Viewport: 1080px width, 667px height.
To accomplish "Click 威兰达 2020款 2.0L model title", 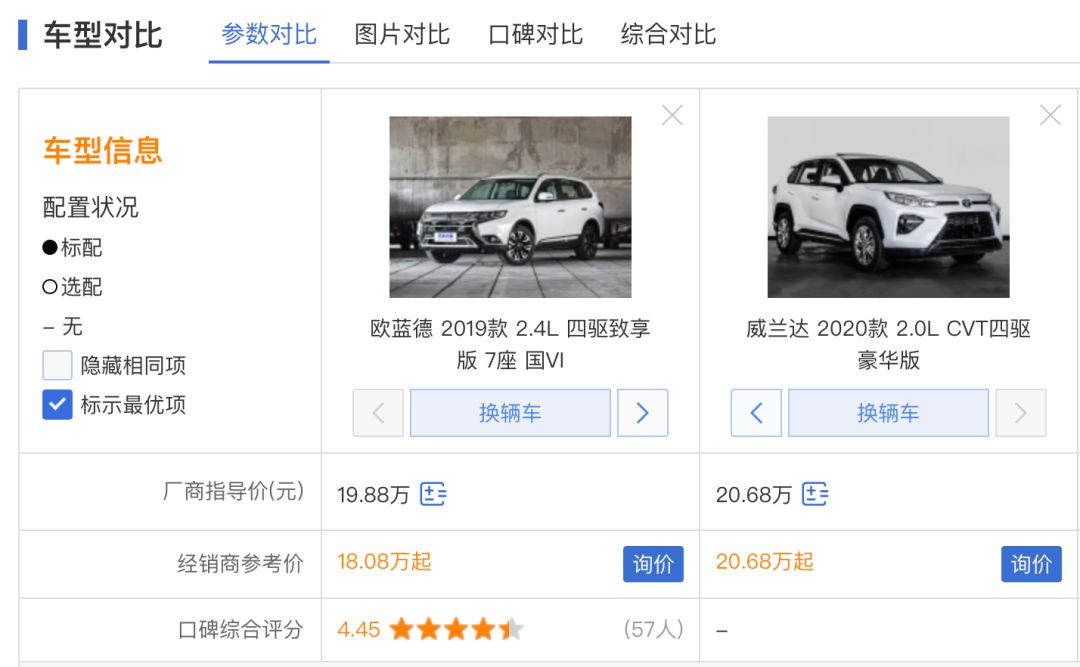I will click(x=889, y=344).
